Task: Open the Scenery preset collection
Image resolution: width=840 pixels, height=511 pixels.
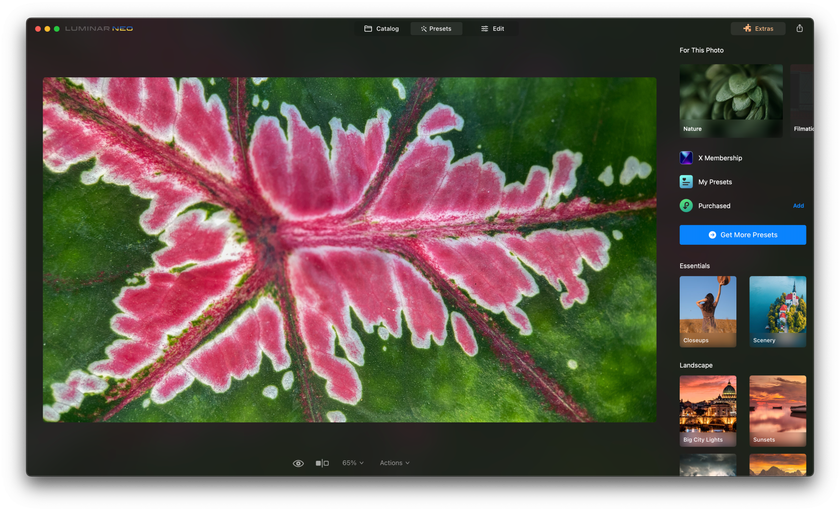Action: tap(777, 312)
